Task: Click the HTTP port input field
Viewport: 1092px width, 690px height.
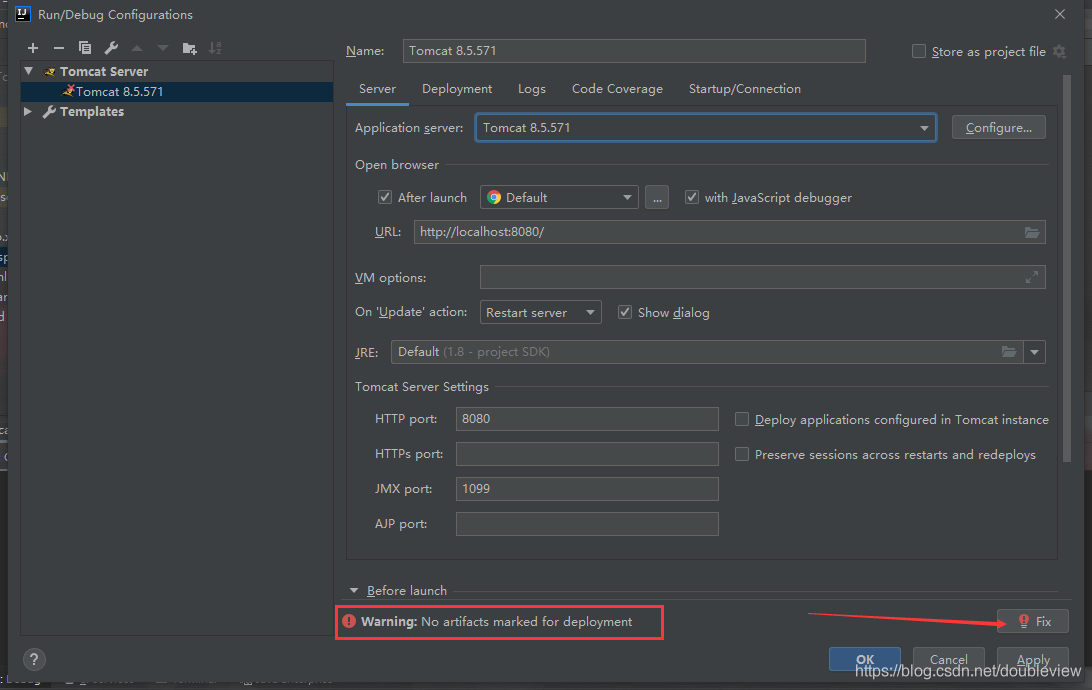Action: tap(586, 419)
